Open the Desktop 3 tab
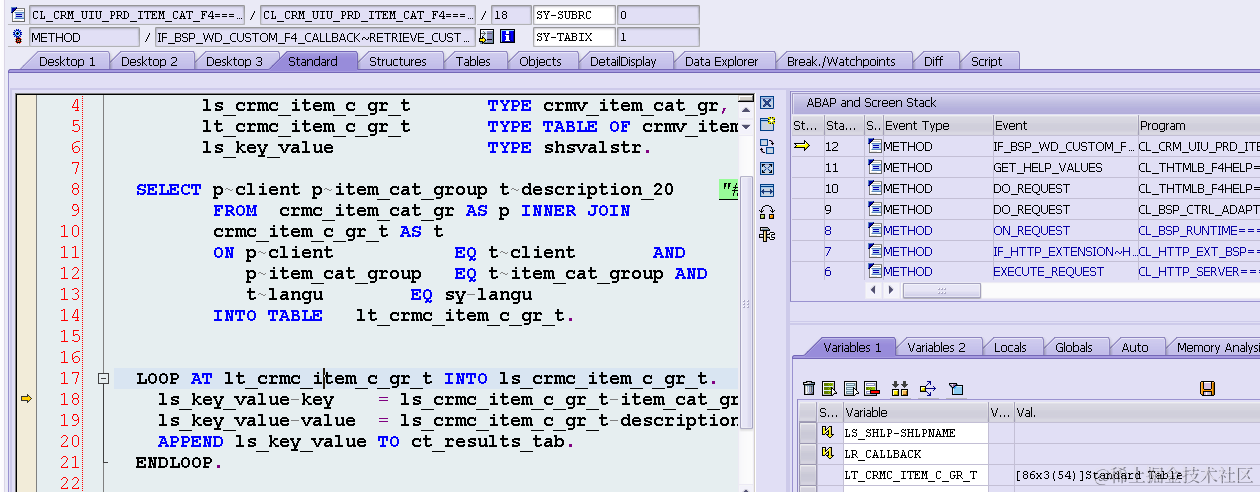1260x492 pixels. coord(234,61)
